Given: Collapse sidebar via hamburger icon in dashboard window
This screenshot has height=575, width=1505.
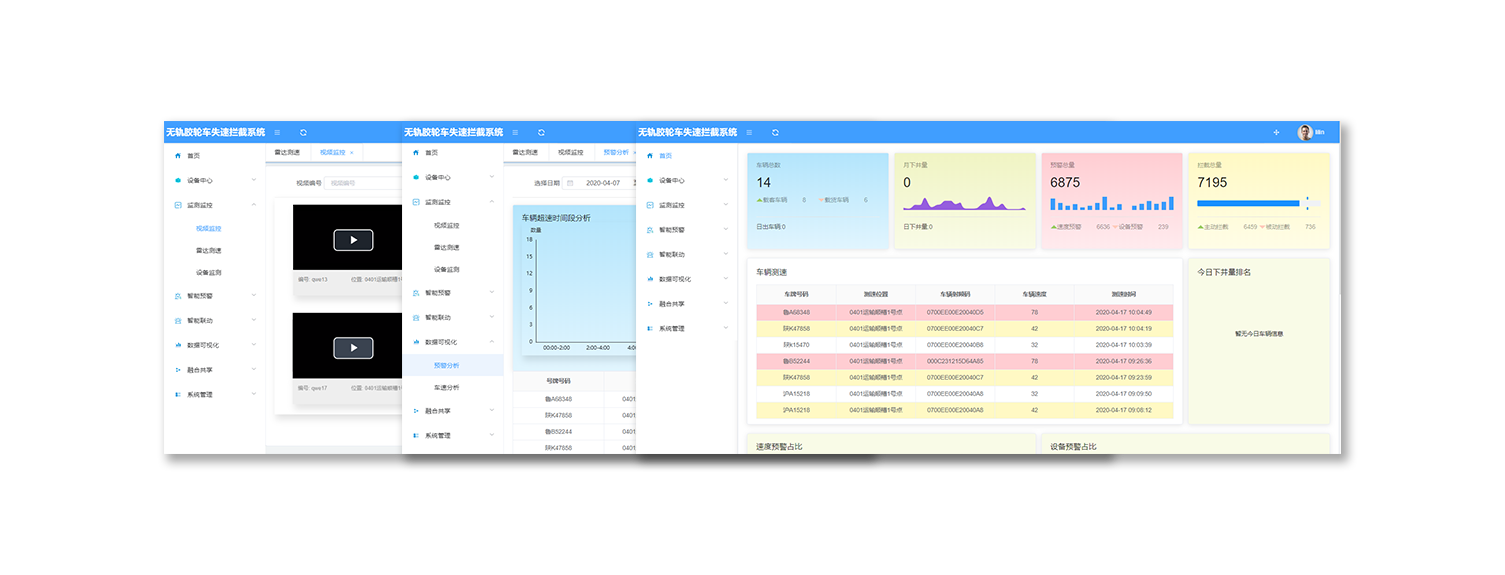Looking at the screenshot, I should [x=748, y=132].
